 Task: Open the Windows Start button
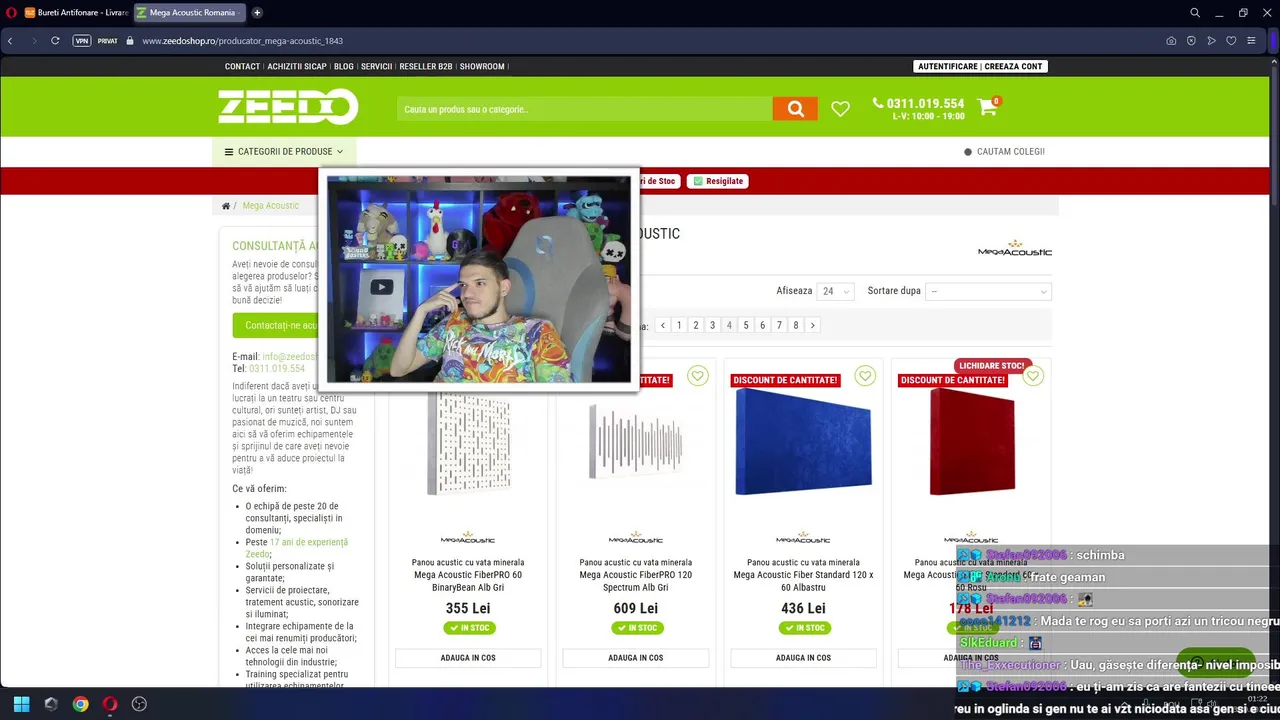(21, 704)
